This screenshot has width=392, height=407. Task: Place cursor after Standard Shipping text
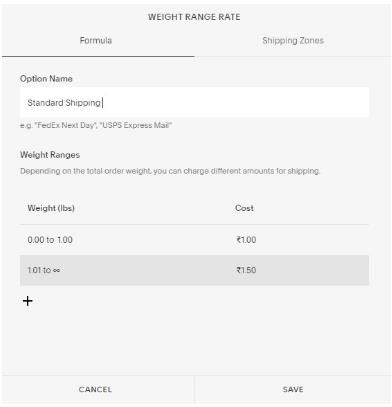(101, 103)
